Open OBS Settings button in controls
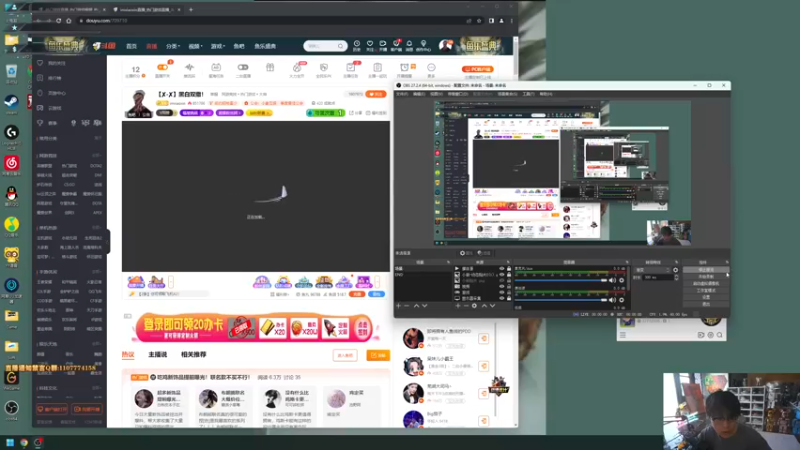Screen dimensions: 800x450 [x=706, y=297]
